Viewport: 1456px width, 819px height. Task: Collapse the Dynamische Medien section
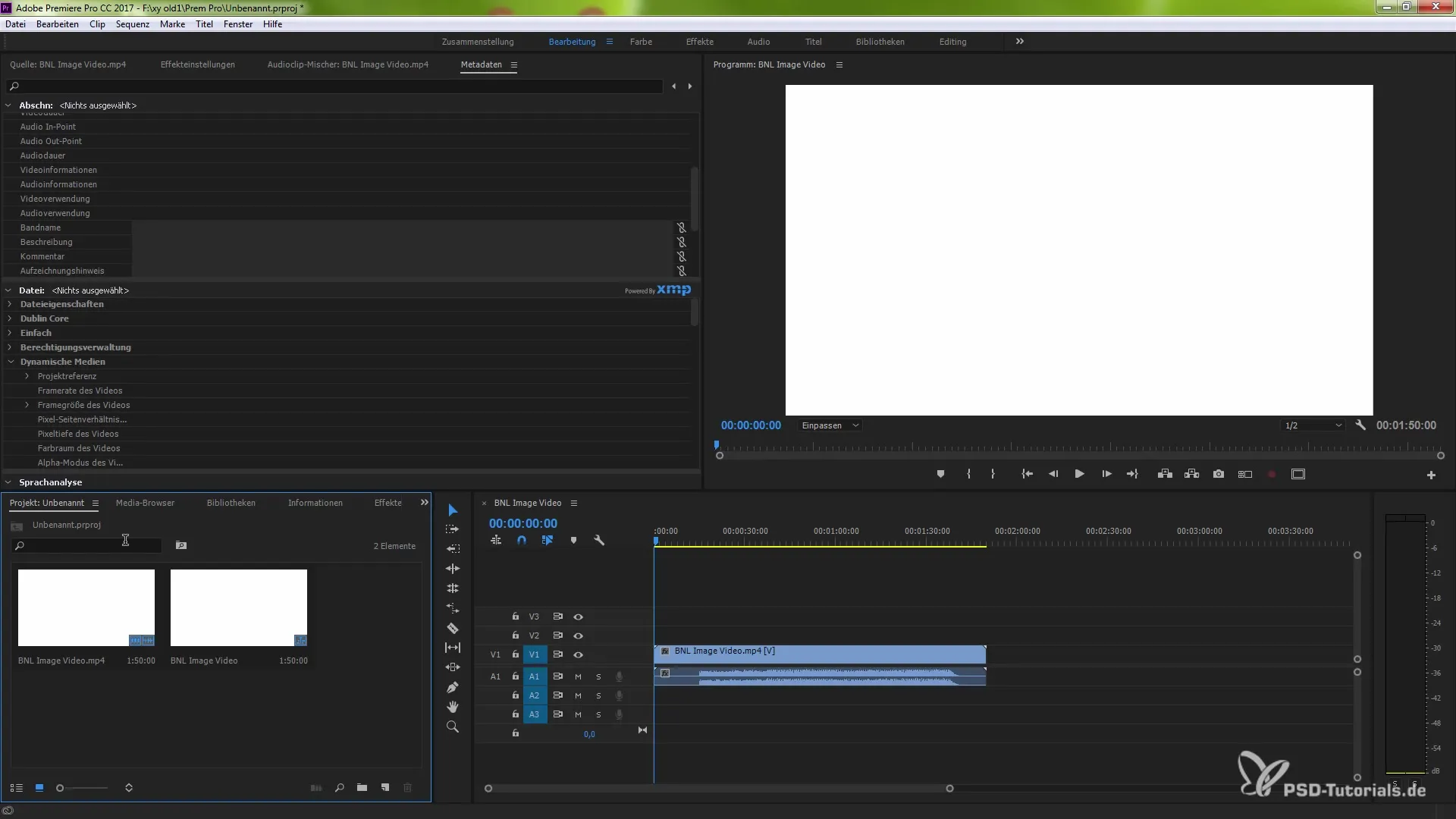click(11, 362)
